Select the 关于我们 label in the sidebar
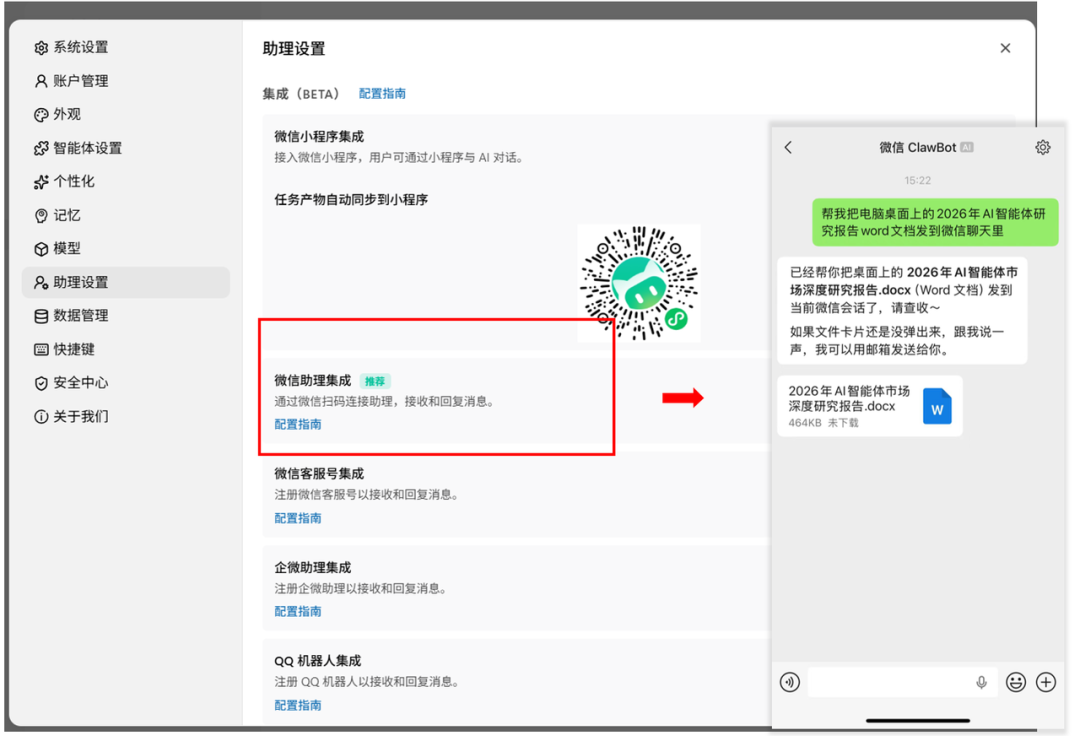This screenshot has width=1080, height=736. (x=81, y=417)
